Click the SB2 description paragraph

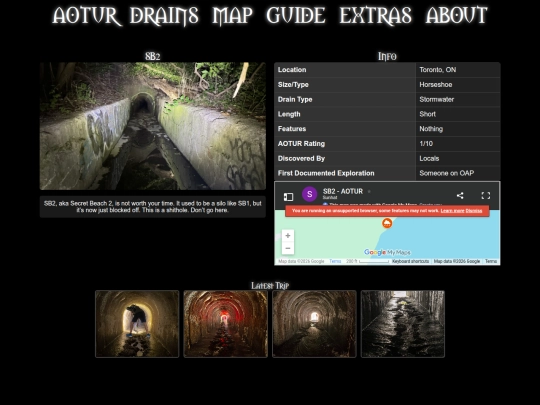click(x=153, y=207)
